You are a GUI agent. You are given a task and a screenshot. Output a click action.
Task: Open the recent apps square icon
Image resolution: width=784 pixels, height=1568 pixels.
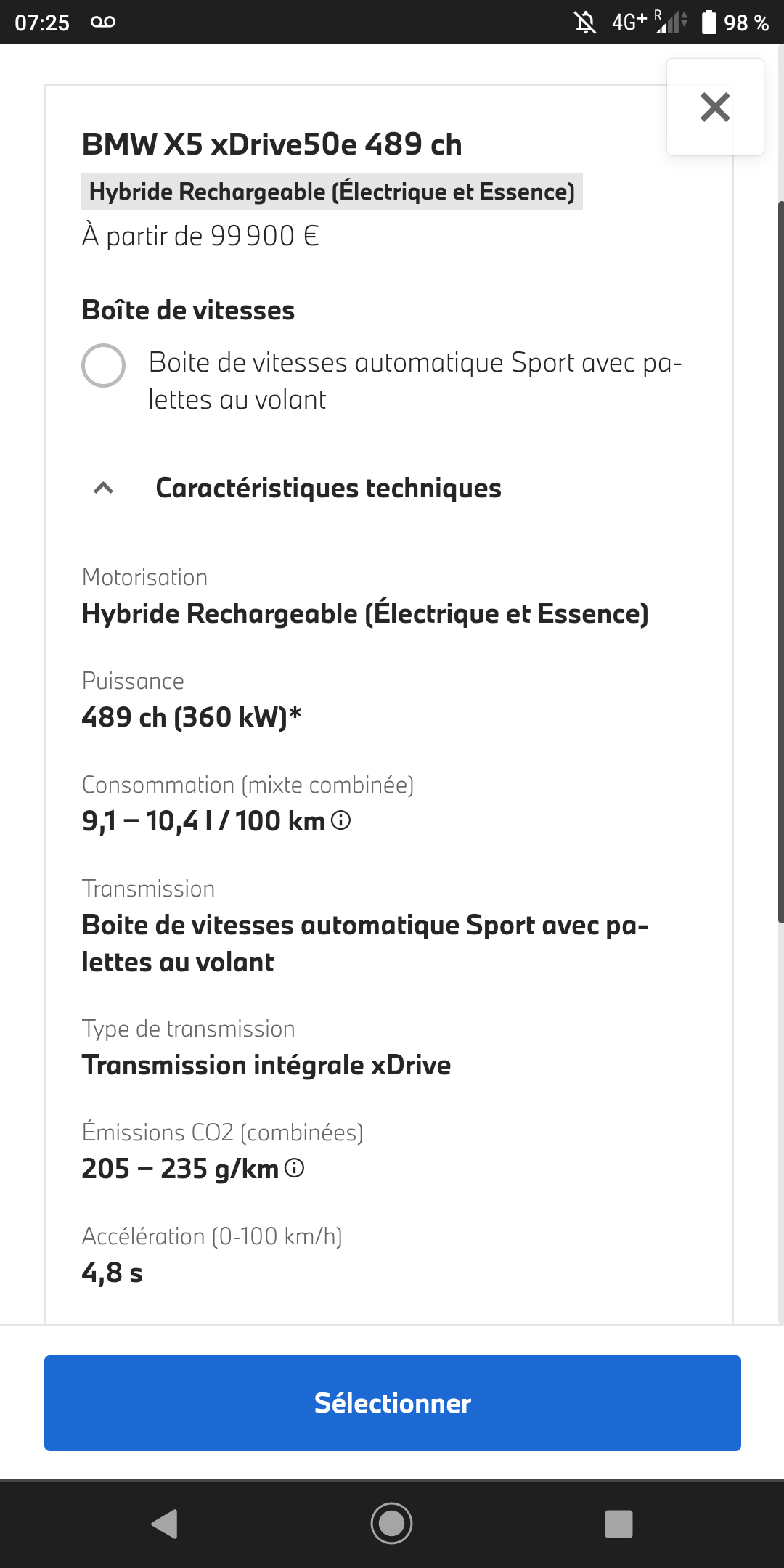click(618, 1524)
